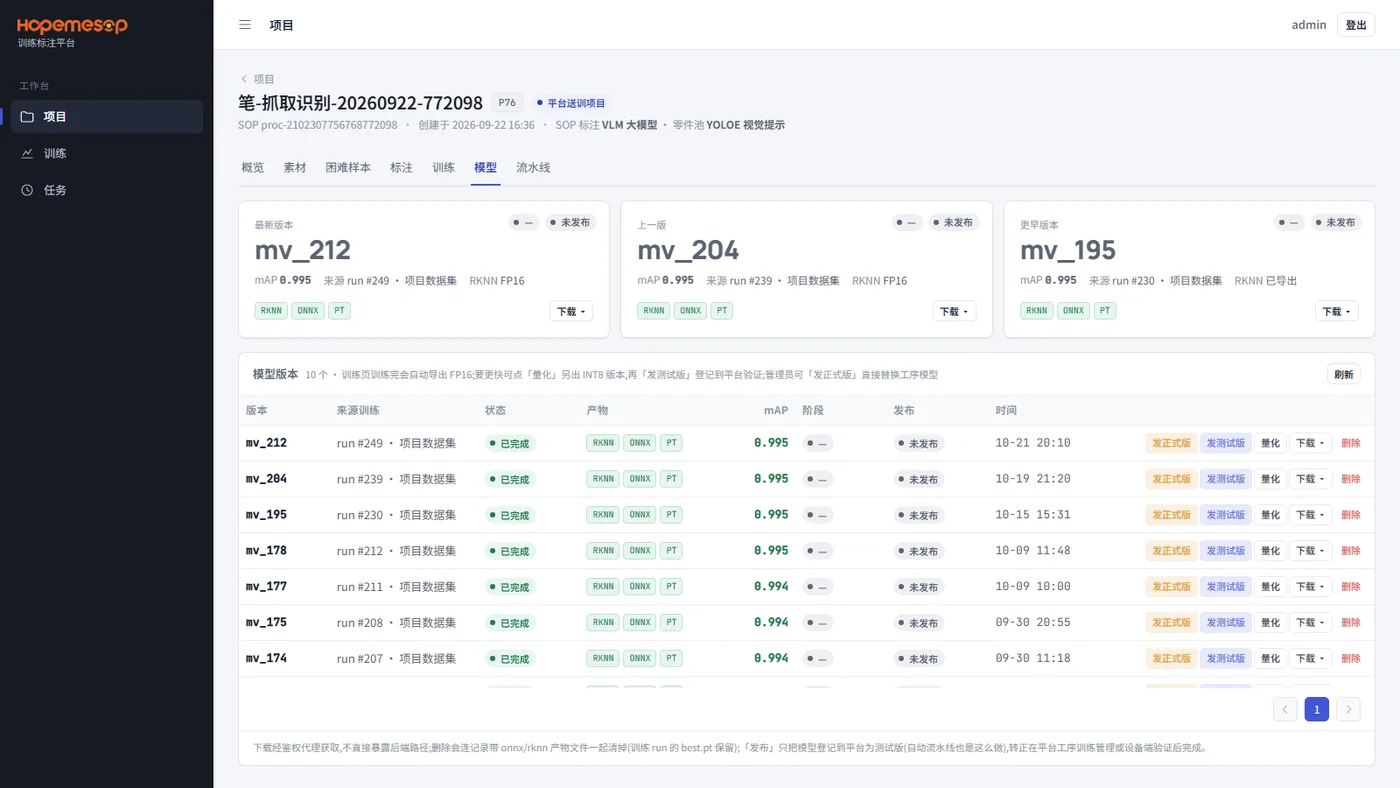Toggle the hamburger sidebar menu icon

[245, 25]
